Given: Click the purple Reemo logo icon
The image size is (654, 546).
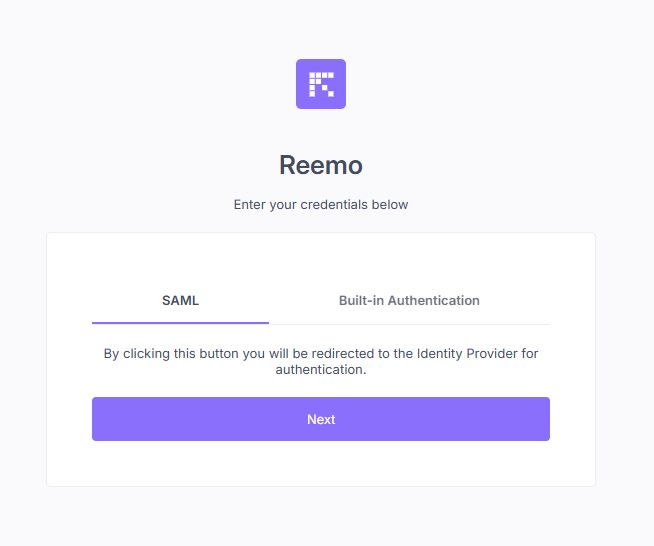Looking at the screenshot, I should [x=321, y=84].
